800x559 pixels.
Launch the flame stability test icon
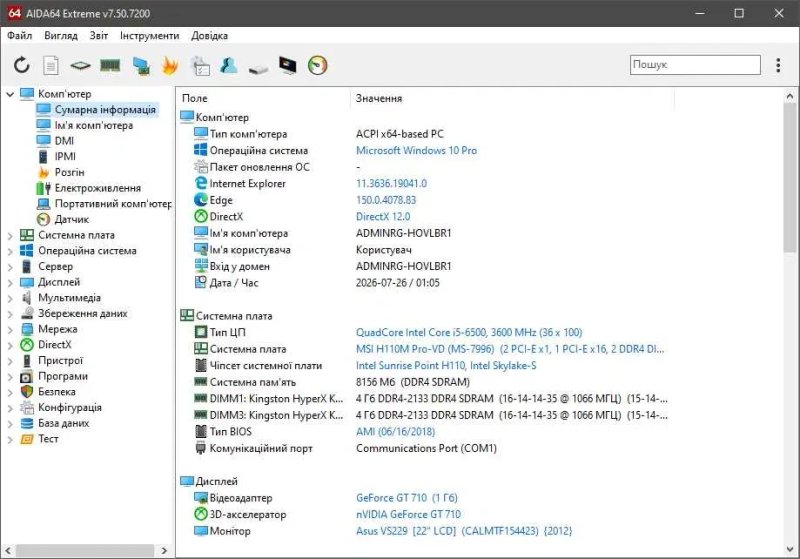click(x=170, y=65)
